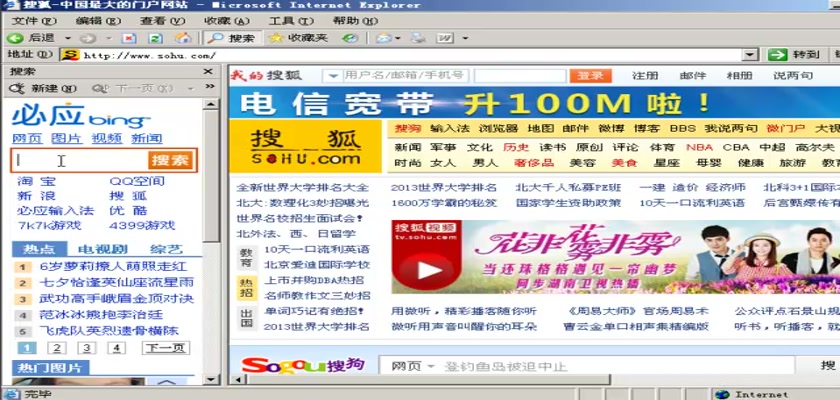The height and width of the screenshot is (400, 840).
Task: Click hot item 范冰冰熊抱李治廷
Action: coord(101,314)
